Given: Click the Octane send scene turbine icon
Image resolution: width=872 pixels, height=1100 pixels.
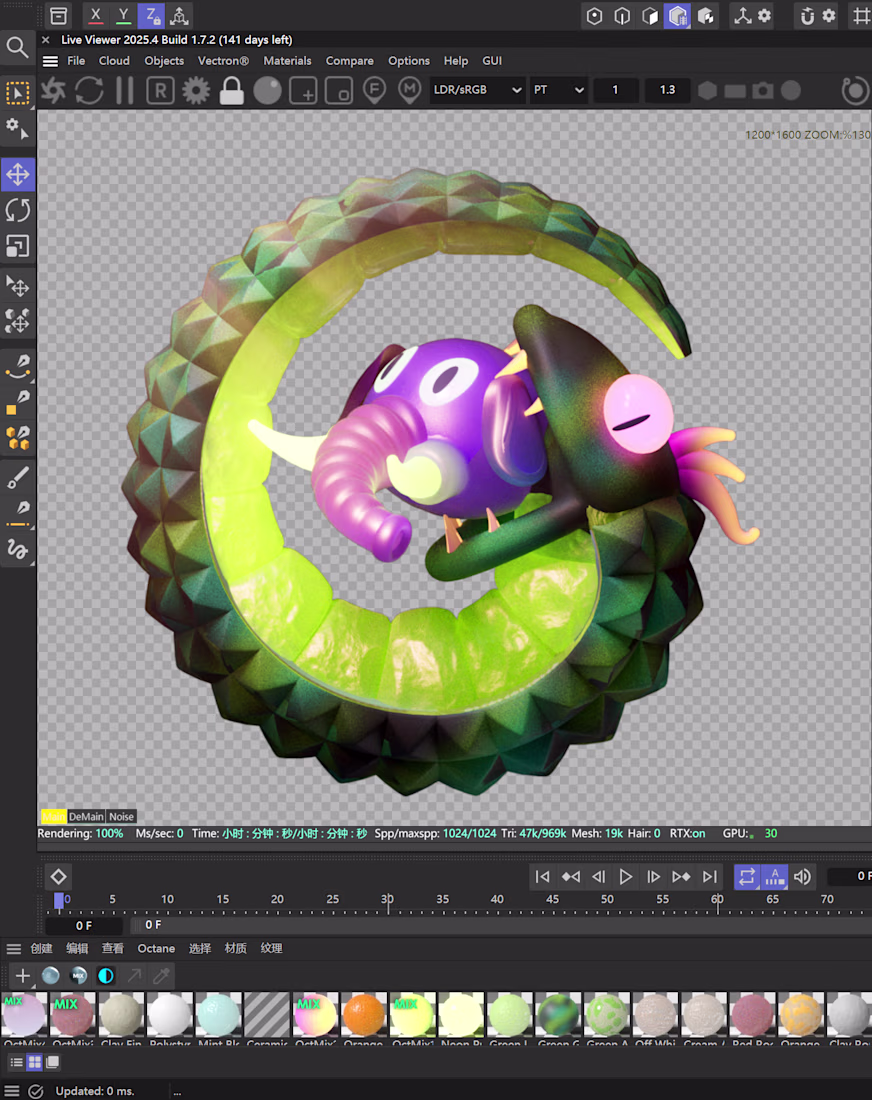Looking at the screenshot, I should 53,90.
